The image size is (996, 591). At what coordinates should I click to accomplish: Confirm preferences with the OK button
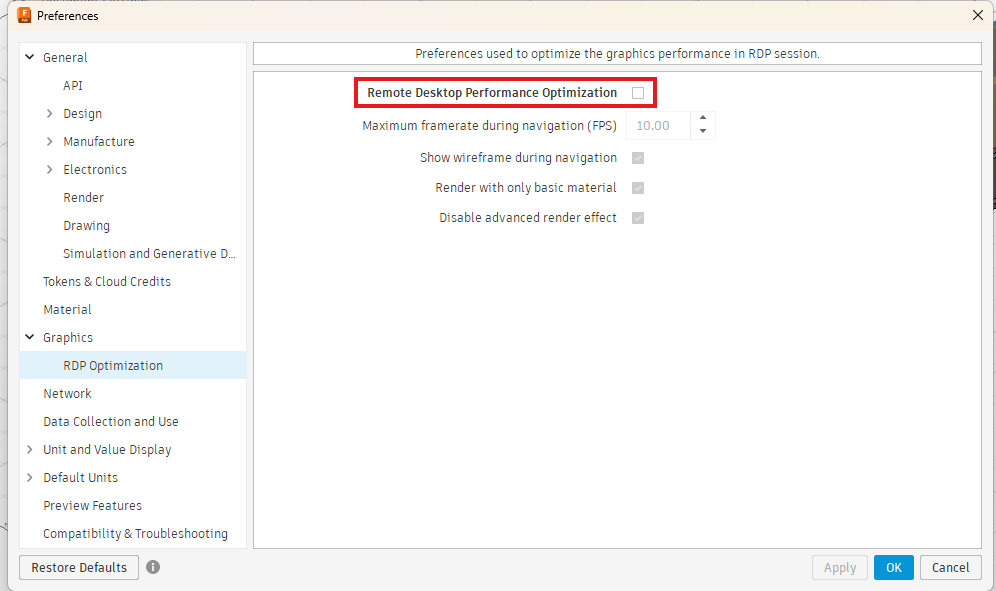tap(894, 567)
